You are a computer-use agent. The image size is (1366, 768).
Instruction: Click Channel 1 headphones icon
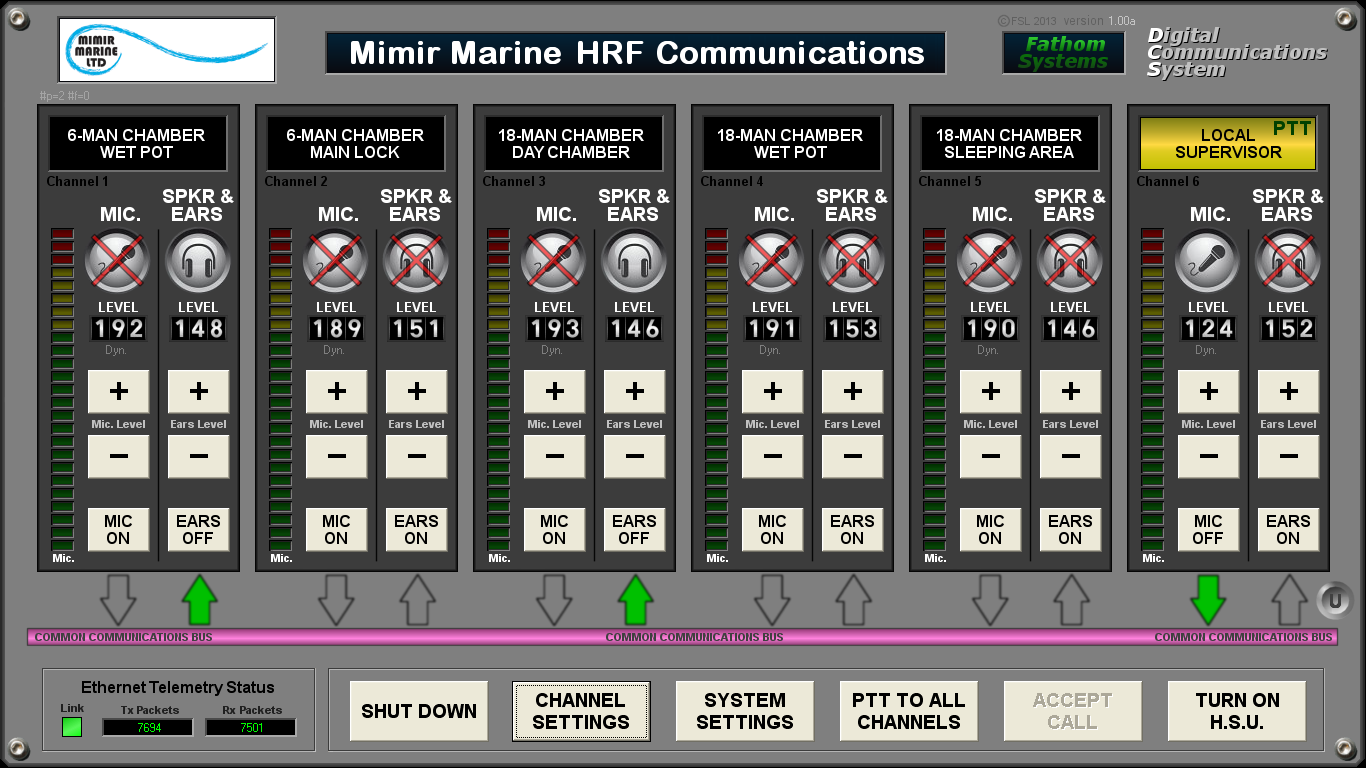point(198,262)
